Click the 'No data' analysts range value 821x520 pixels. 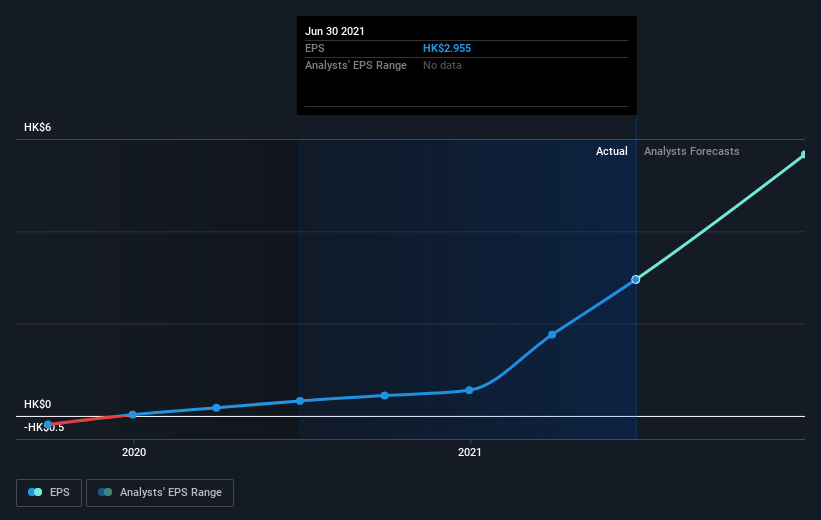(442, 65)
